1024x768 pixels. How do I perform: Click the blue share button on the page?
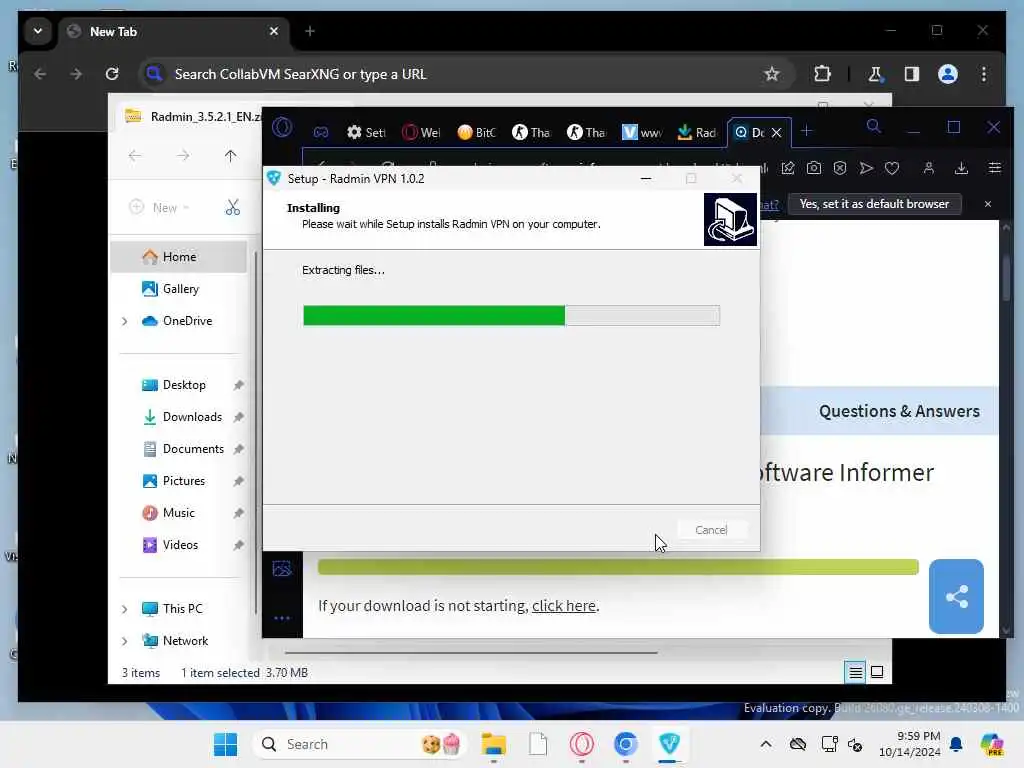tap(956, 596)
